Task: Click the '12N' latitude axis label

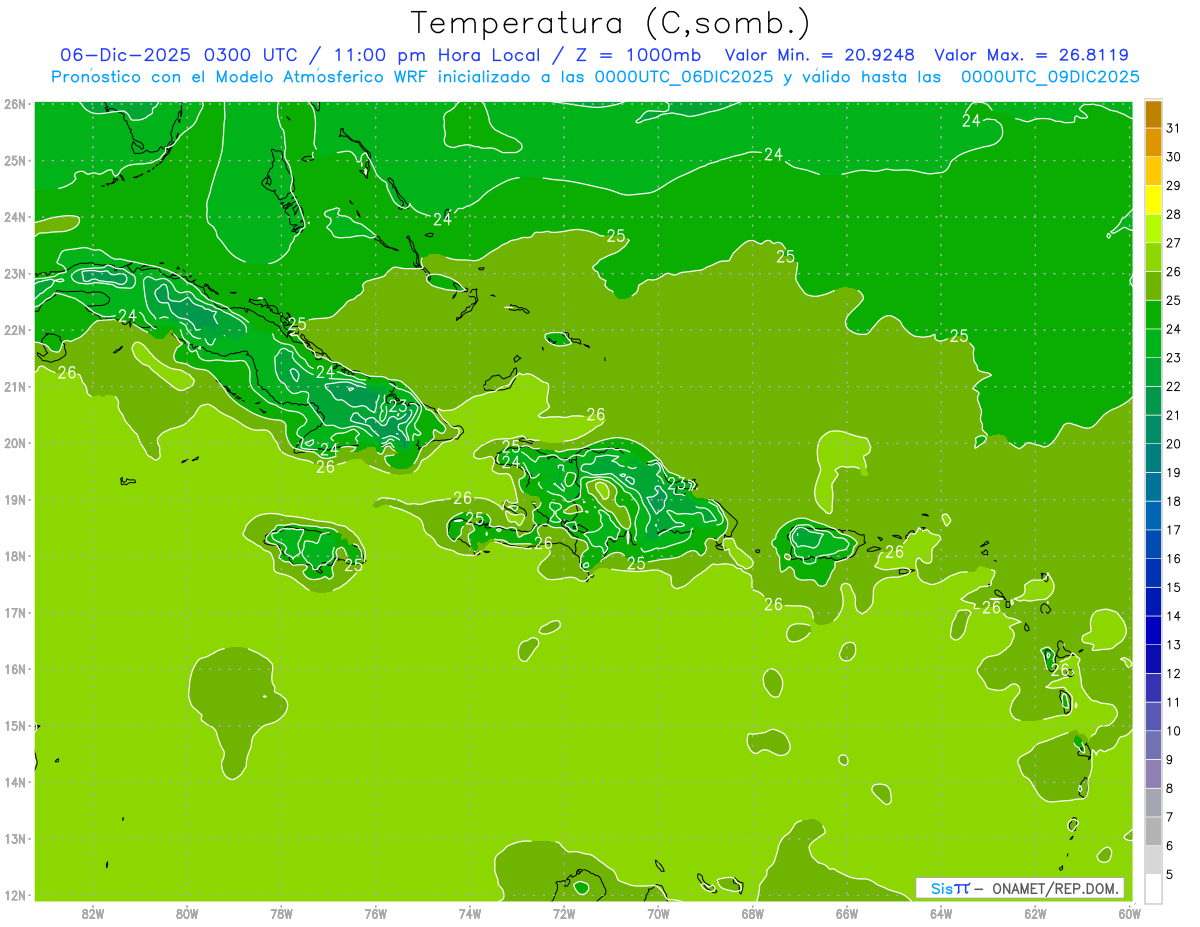Action: [14, 895]
